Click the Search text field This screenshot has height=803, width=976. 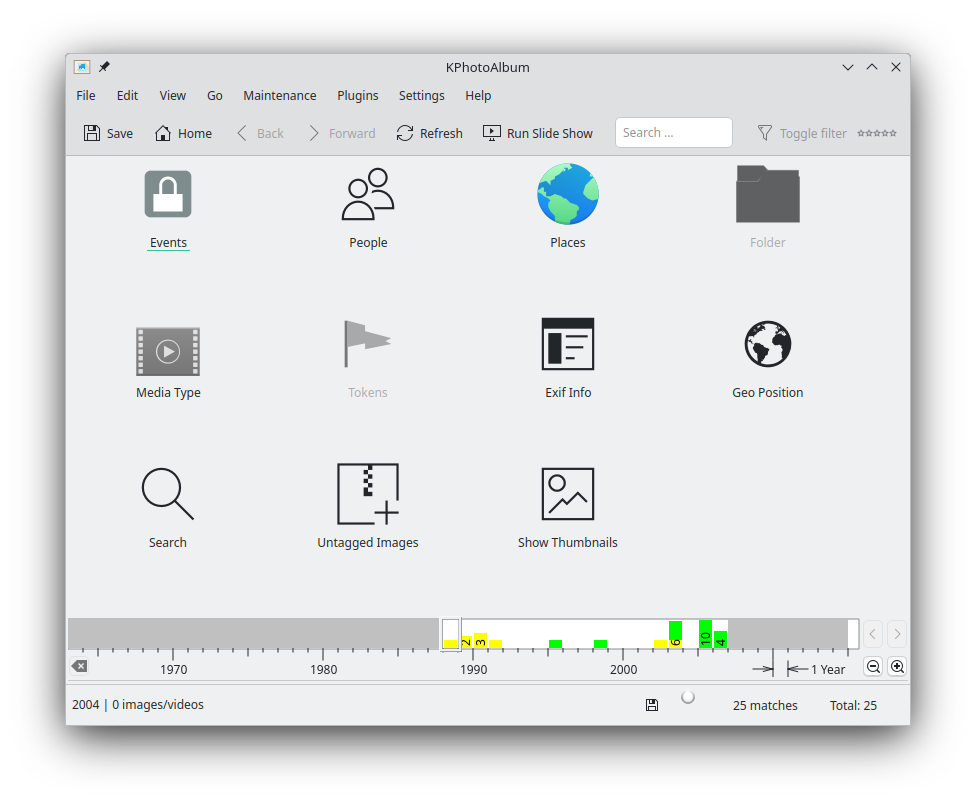pos(673,133)
